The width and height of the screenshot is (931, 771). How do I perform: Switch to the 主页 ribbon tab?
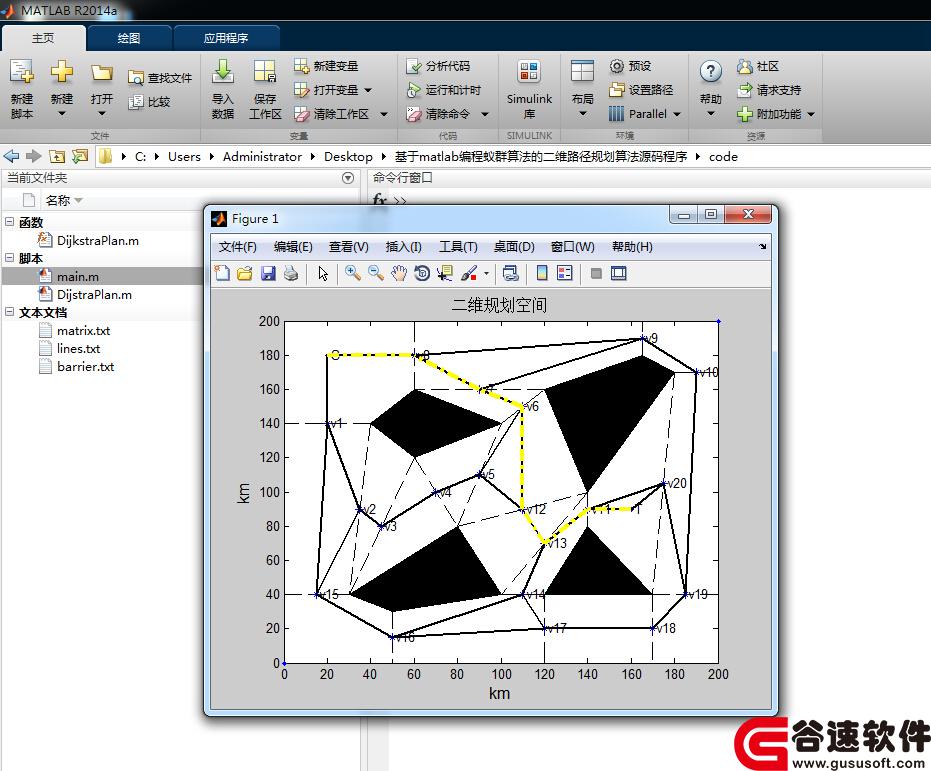click(43, 38)
